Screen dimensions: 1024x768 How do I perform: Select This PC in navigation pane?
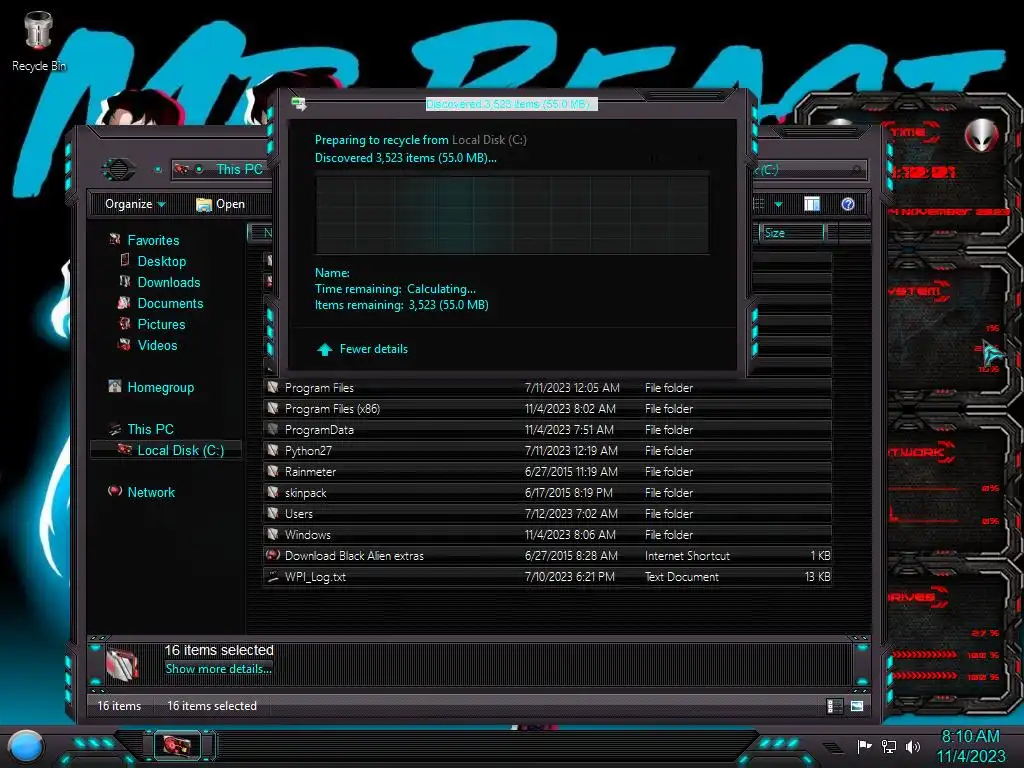(x=150, y=429)
